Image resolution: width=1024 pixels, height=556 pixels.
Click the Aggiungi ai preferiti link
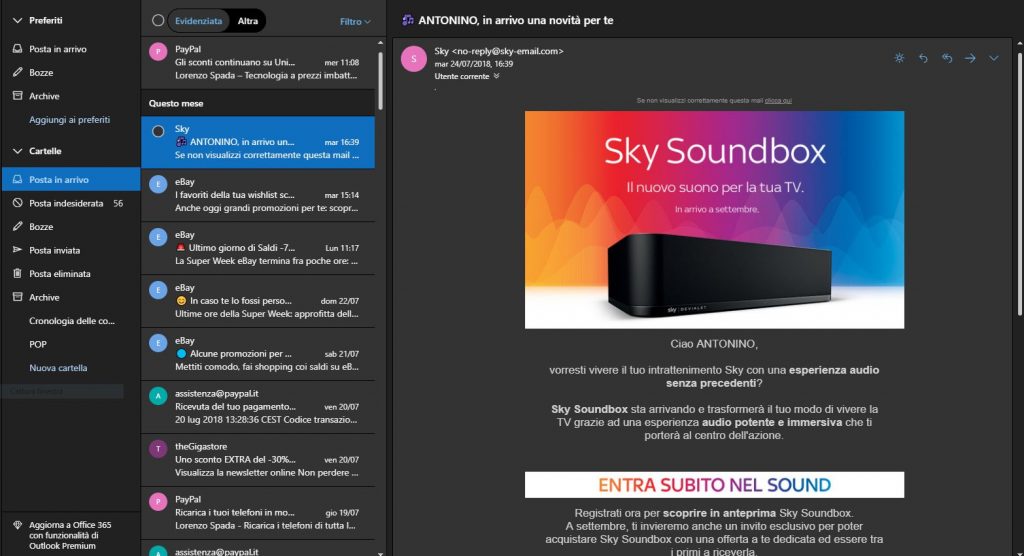[69, 120]
